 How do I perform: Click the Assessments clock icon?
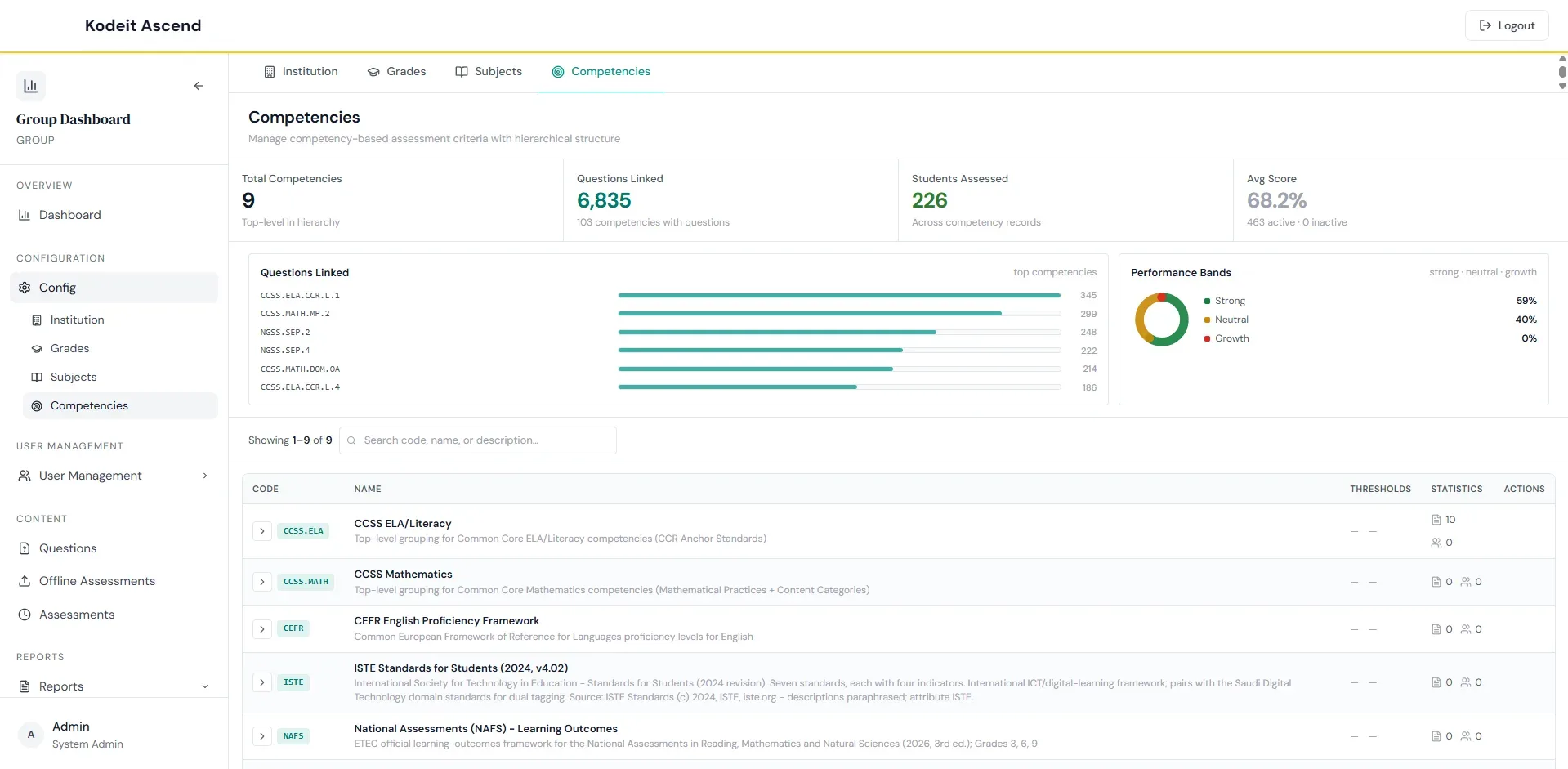25,615
